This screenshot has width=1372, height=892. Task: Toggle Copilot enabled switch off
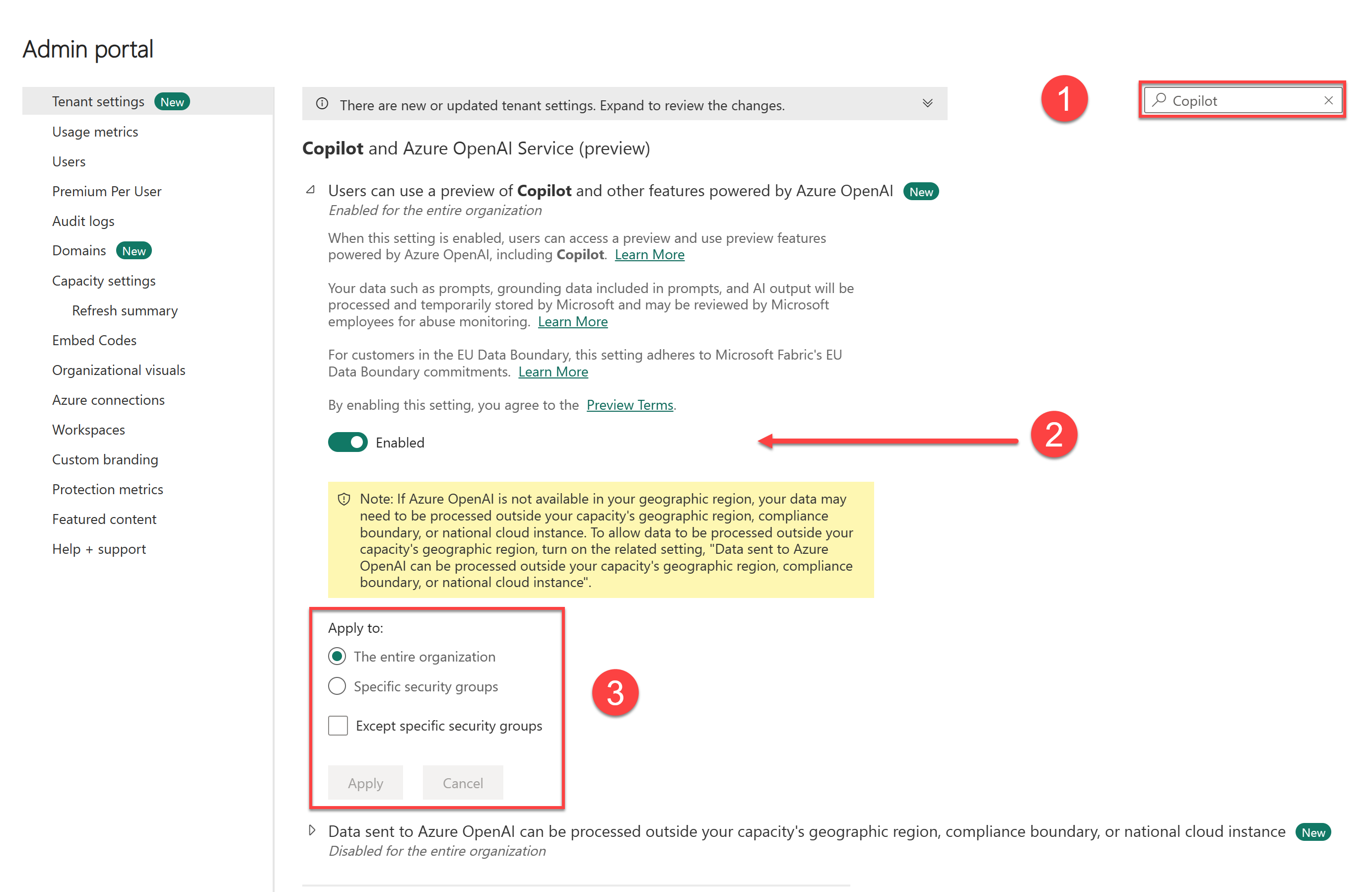click(x=348, y=442)
